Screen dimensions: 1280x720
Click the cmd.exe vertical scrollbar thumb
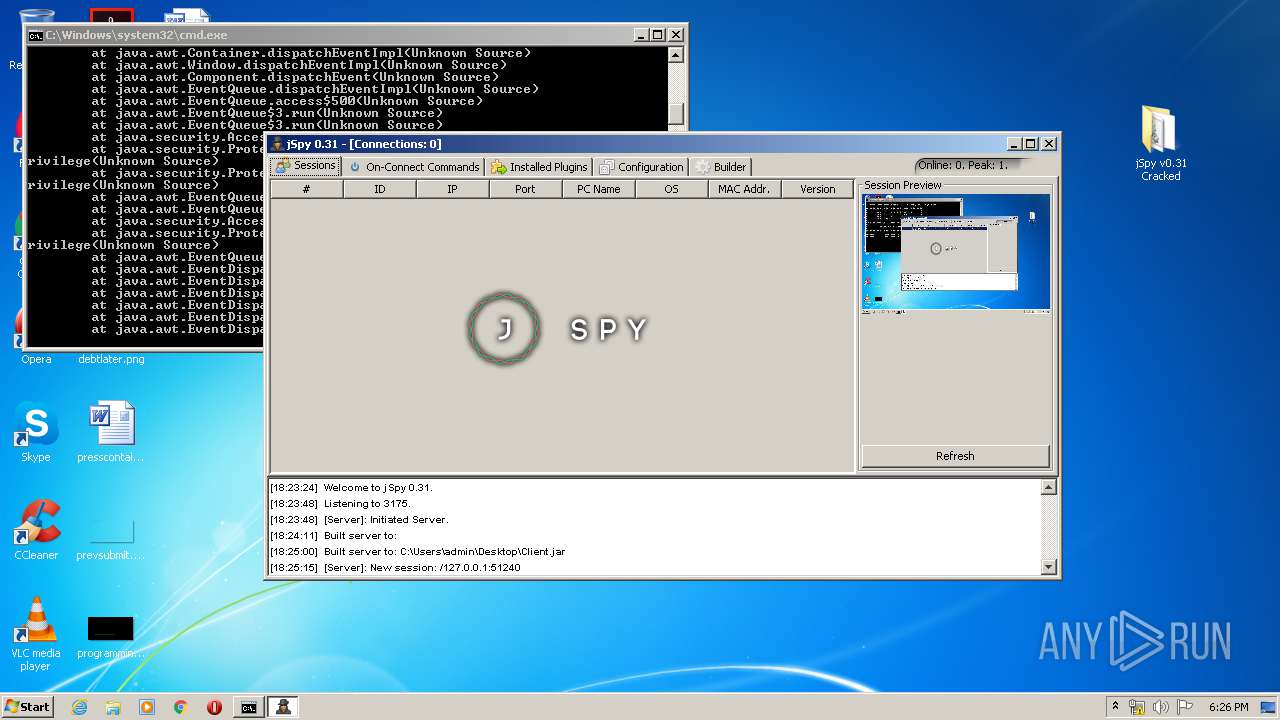[676, 114]
